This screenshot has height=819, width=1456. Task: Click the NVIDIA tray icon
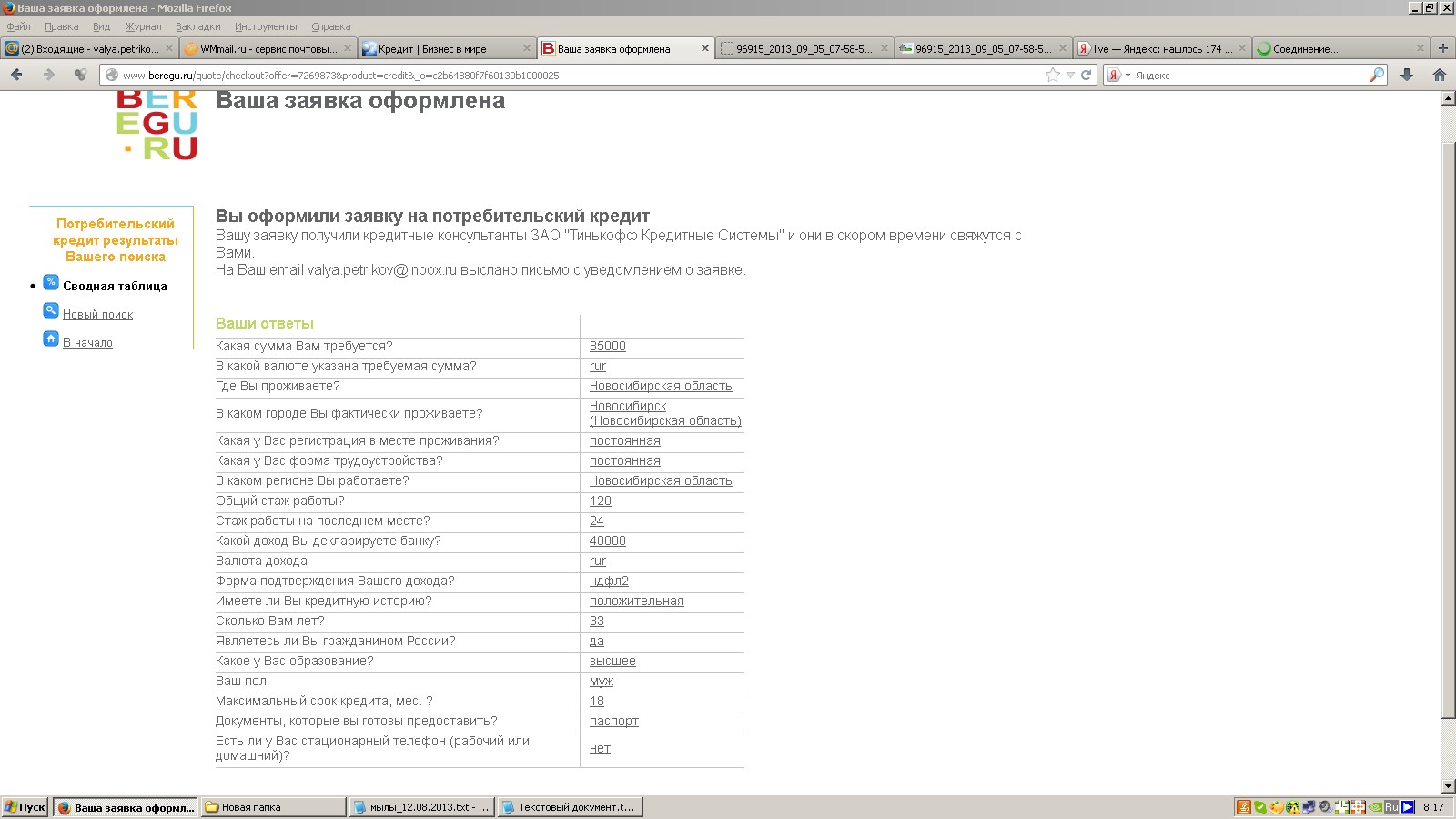pyautogui.click(x=1375, y=807)
